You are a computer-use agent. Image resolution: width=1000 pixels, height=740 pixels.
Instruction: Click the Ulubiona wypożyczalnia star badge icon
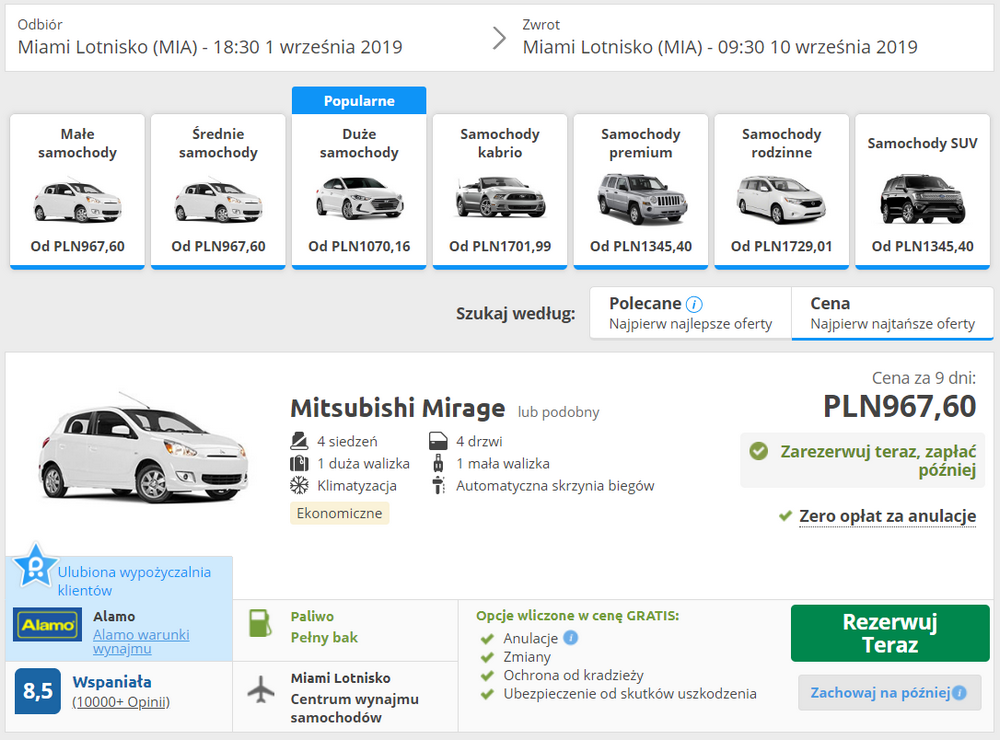click(36, 565)
